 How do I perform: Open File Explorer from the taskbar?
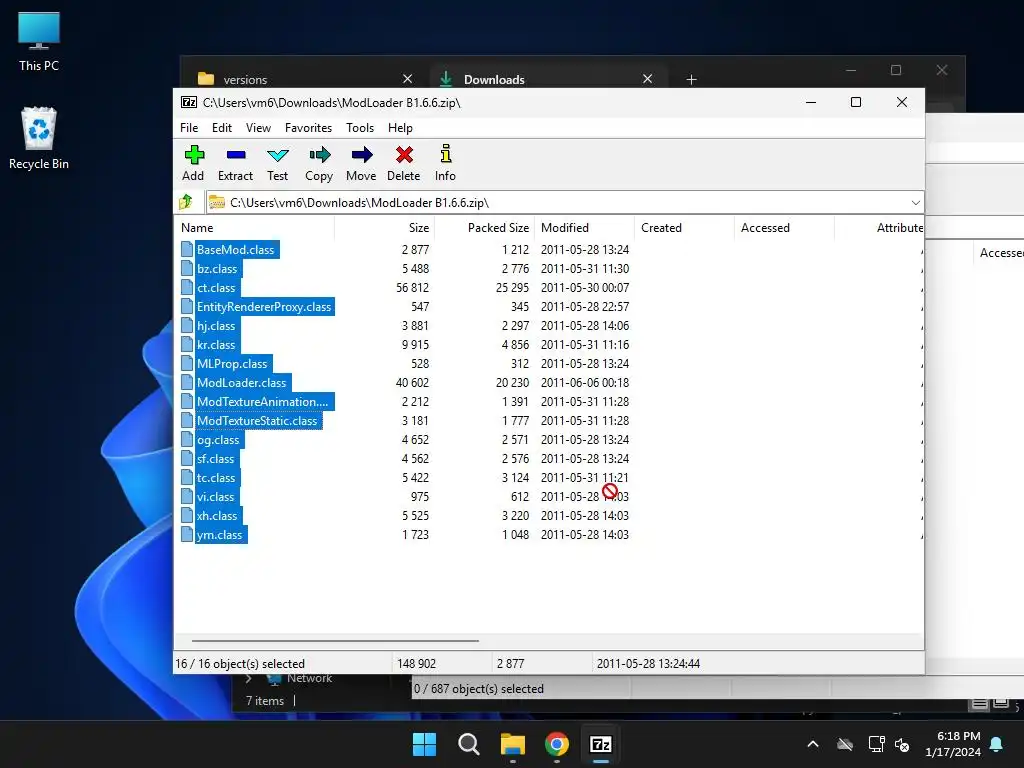(x=513, y=744)
